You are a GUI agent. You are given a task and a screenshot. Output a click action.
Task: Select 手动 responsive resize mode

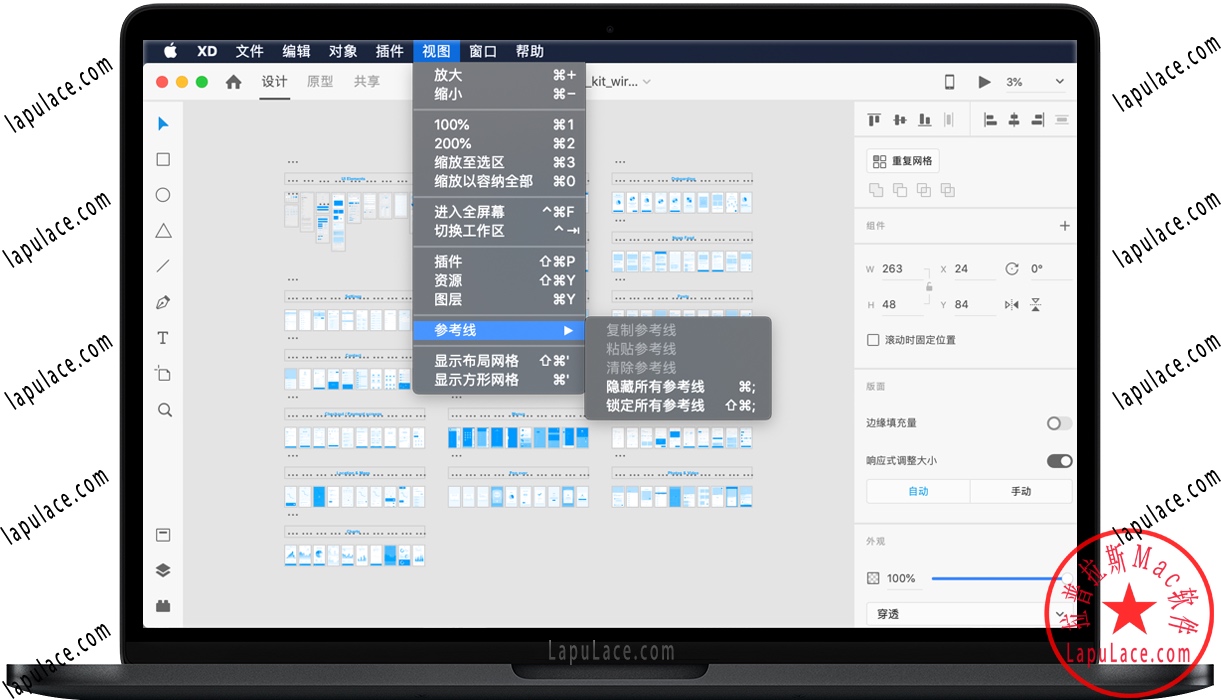[x=1021, y=490]
